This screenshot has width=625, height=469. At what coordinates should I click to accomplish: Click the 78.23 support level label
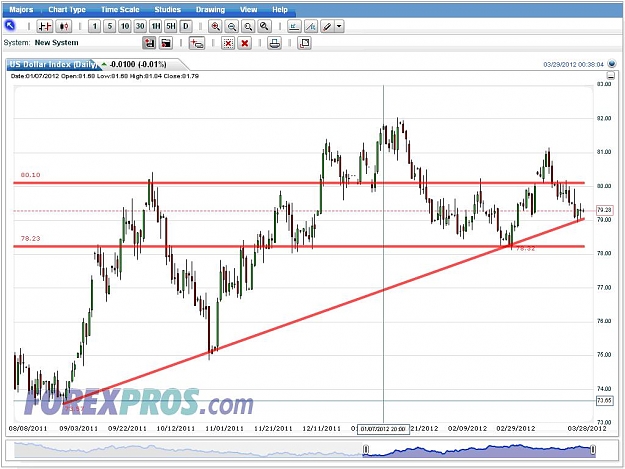tap(30, 238)
